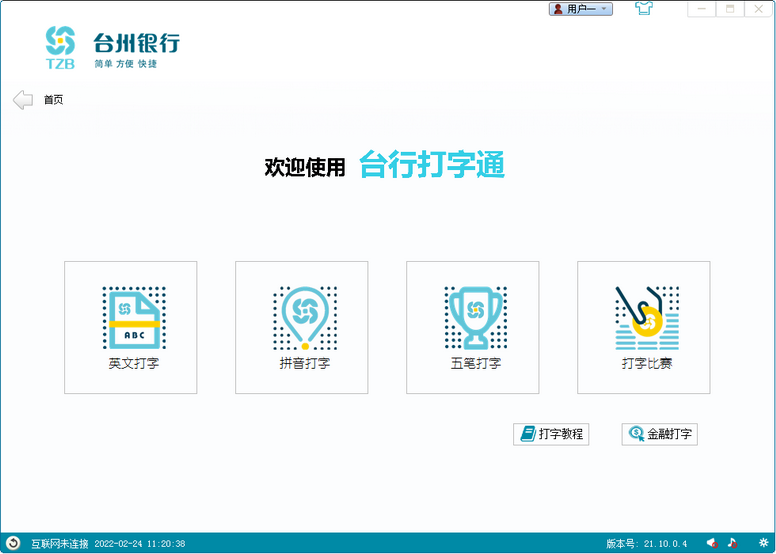Click the 台行打字通 title text

(432, 164)
